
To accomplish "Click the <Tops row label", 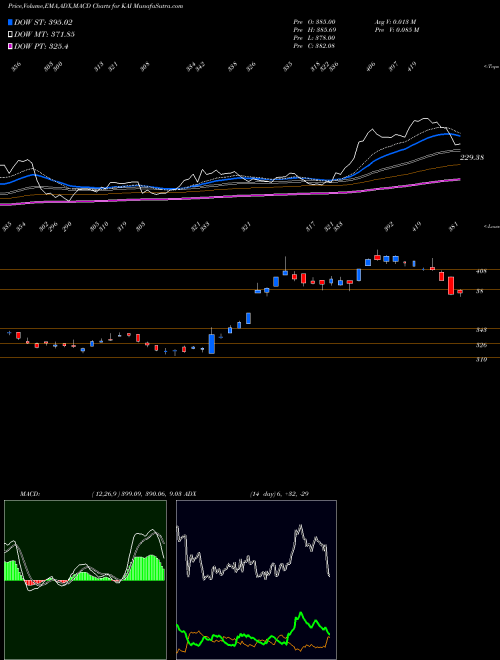I will [x=491, y=67].
